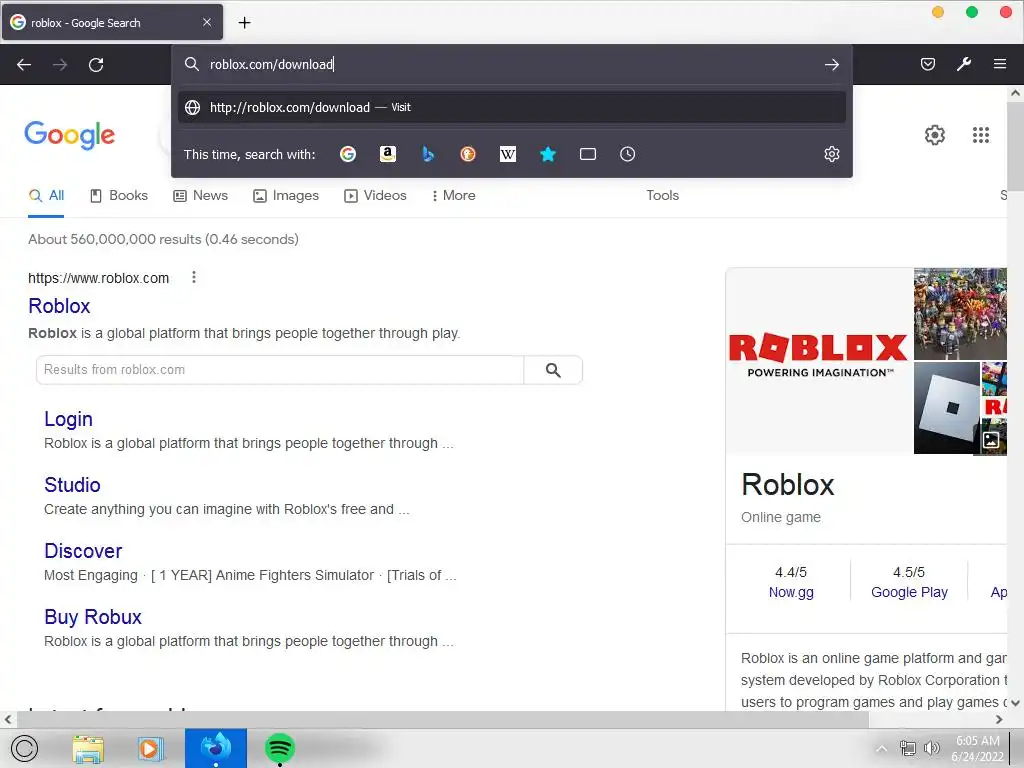Viewport: 1024px width, 768px height.
Task: Click the Google logo
Action: coord(70,135)
